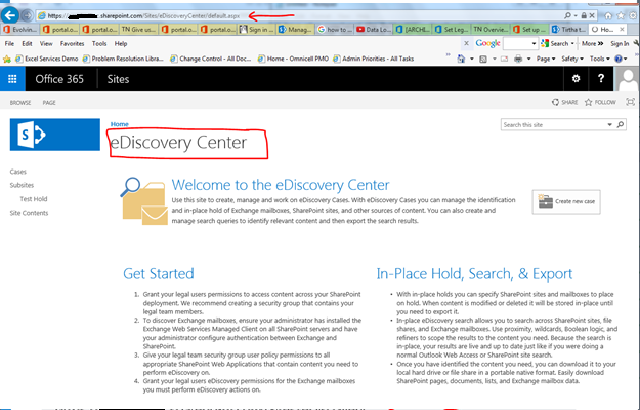Click the security lock icon in address bar

(584, 15)
